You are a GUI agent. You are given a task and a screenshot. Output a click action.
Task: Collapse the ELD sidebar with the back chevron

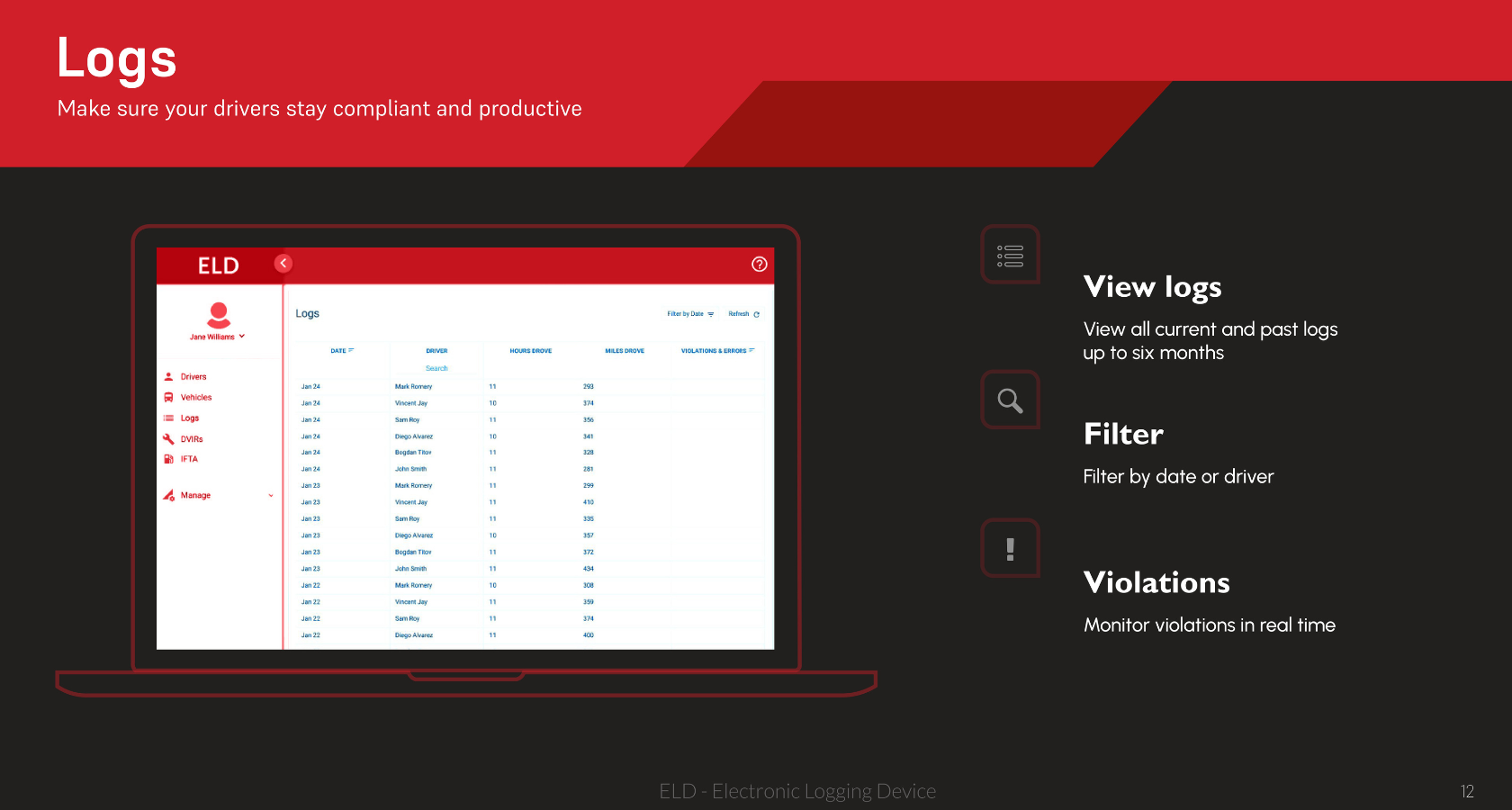[283, 263]
